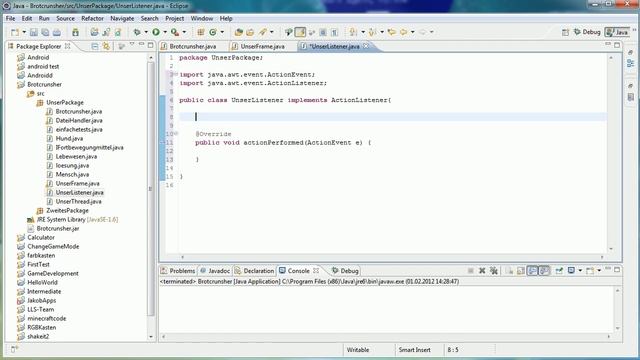Screen dimensions: 640x360
Task: Select Hund.java in Package Explorer
Action: [x=69, y=138]
